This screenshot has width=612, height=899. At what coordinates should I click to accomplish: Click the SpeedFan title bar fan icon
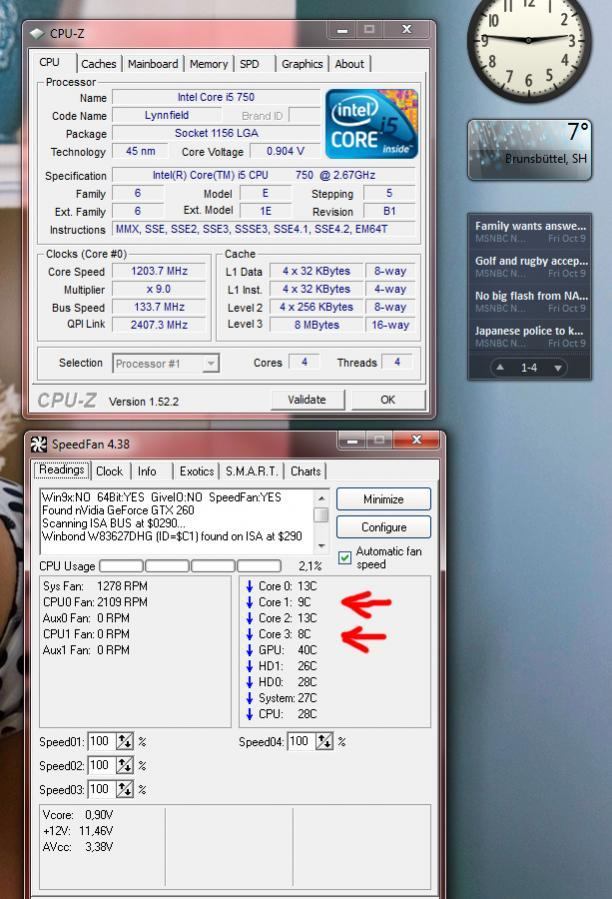tap(38, 444)
